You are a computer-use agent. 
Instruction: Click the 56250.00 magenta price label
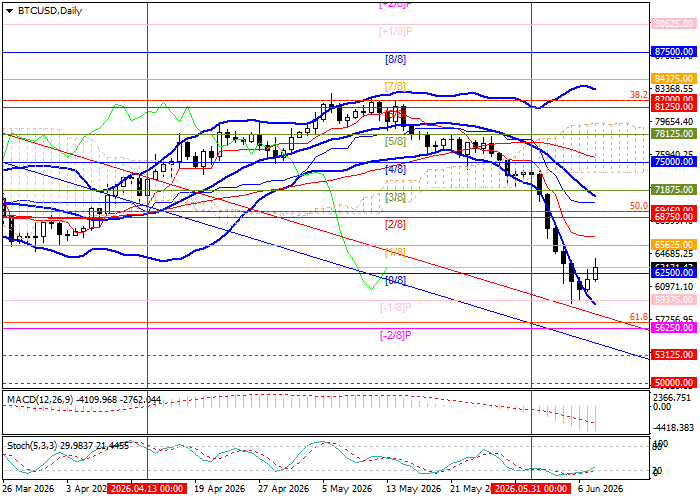point(674,328)
